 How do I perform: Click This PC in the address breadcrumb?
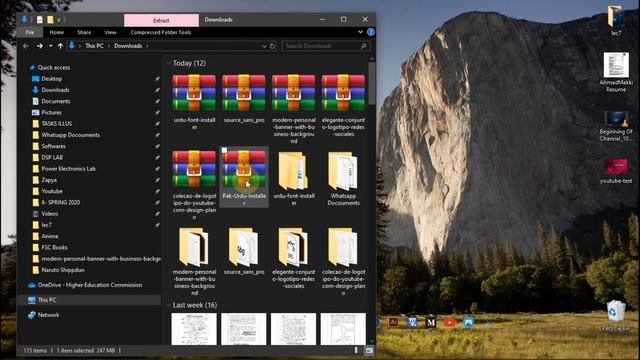[x=94, y=46]
